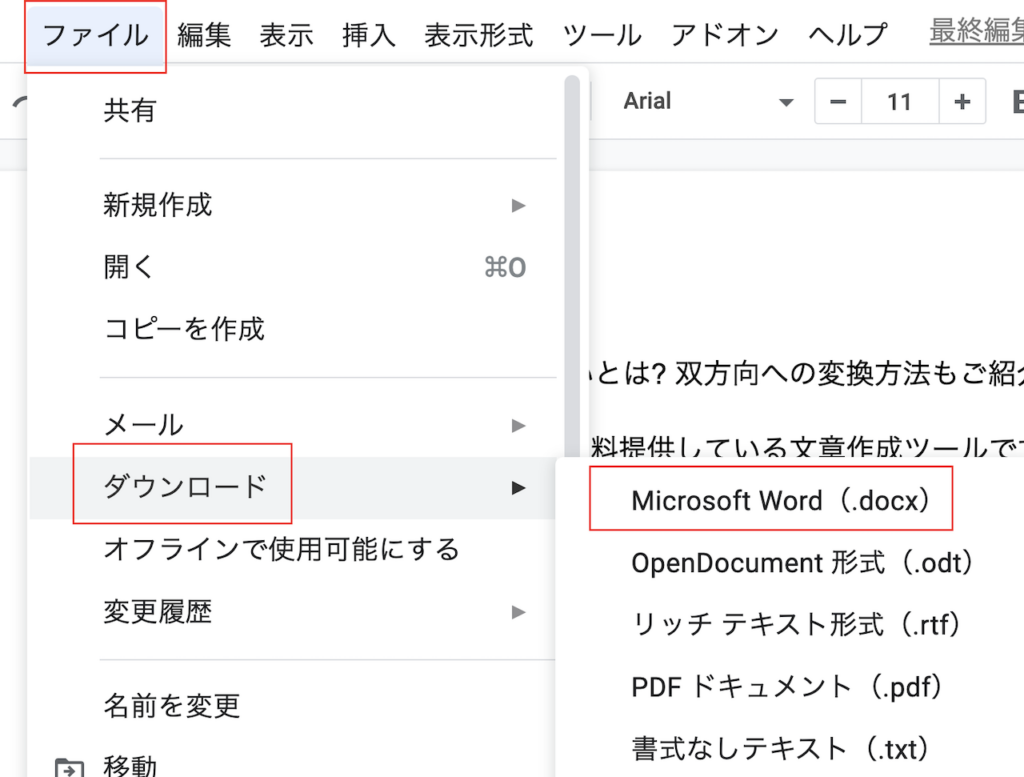Click the 最終編集 history link
This screenshot has width=1024, height=777.
(x=976, y=31)
